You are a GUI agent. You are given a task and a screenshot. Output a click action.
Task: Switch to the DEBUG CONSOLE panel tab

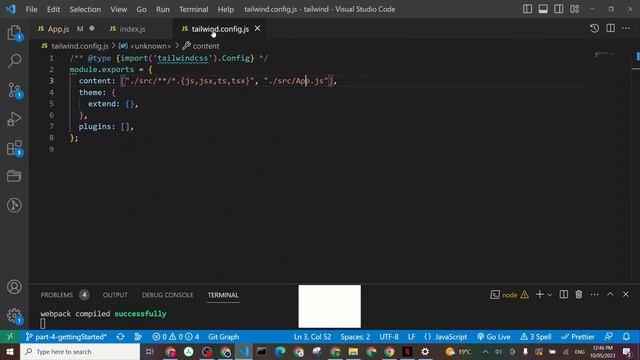[x=167, y=295]
